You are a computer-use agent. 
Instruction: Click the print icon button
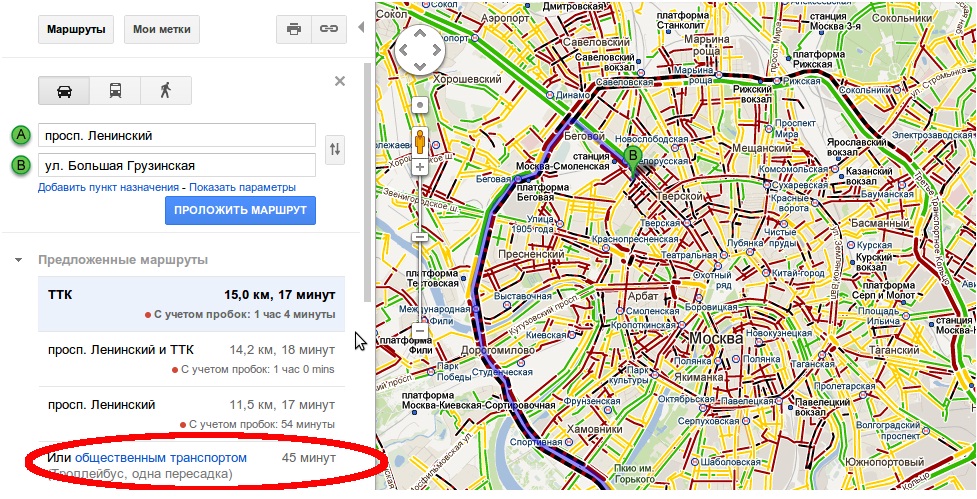click(x=294, y=29)
